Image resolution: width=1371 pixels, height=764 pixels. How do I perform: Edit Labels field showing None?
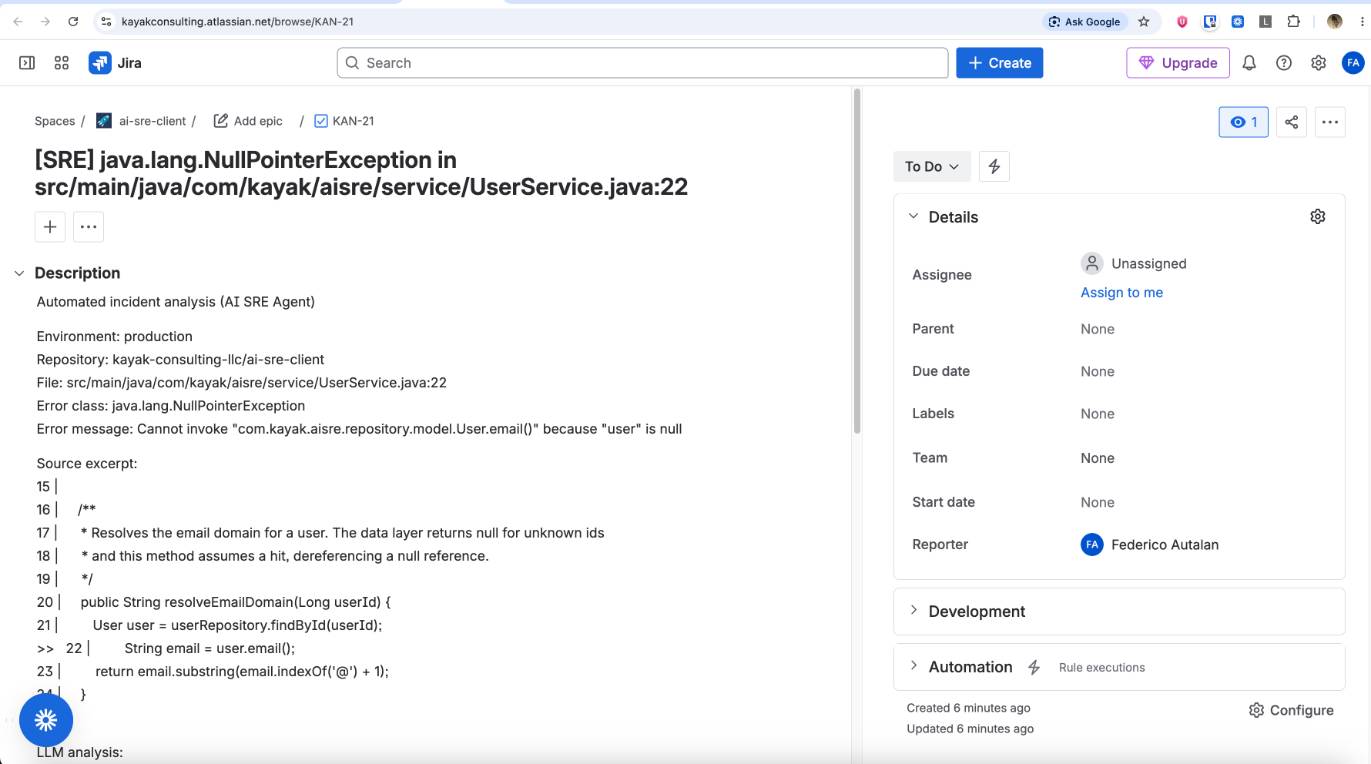(1098, 414)
